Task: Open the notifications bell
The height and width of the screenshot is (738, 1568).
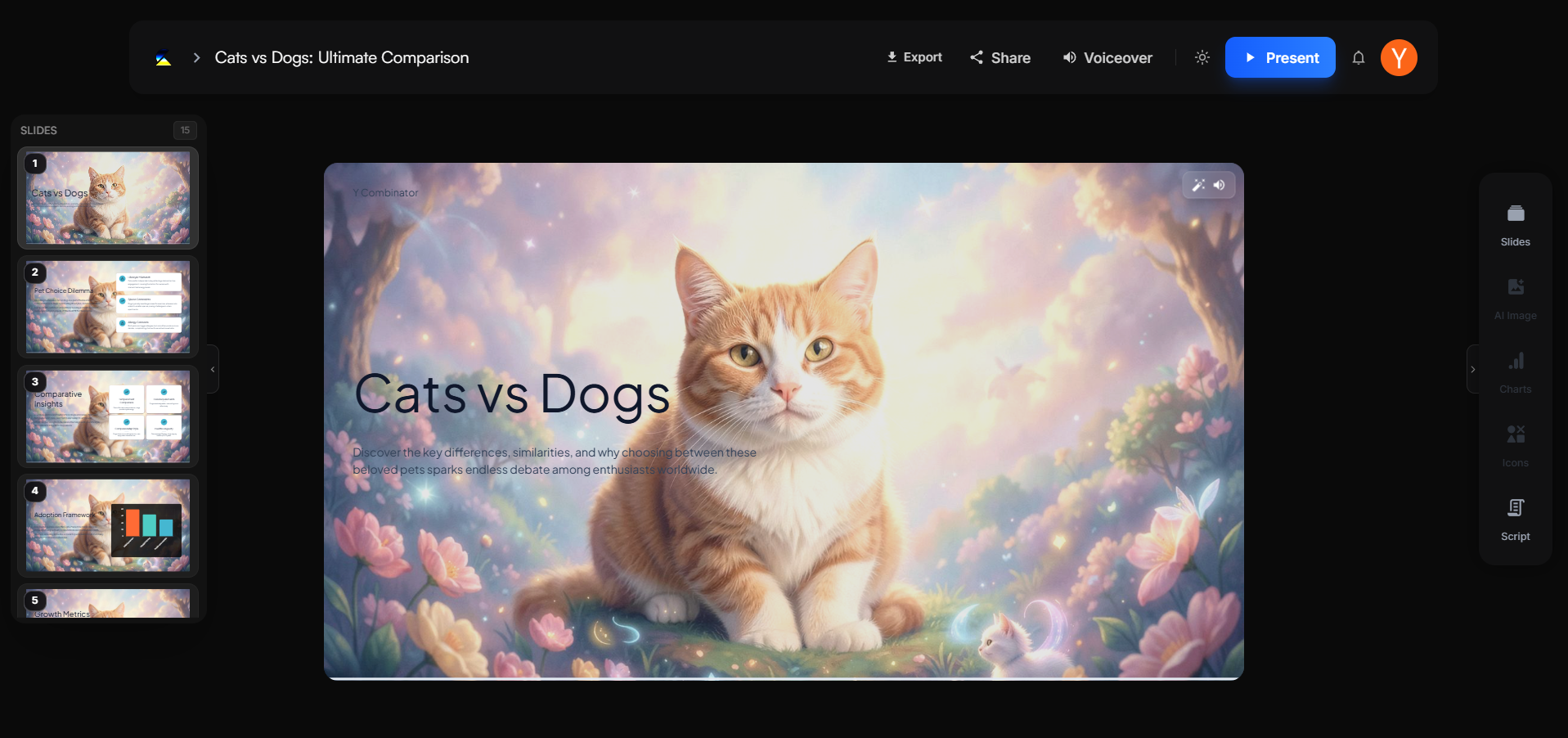Action: 1358,58
